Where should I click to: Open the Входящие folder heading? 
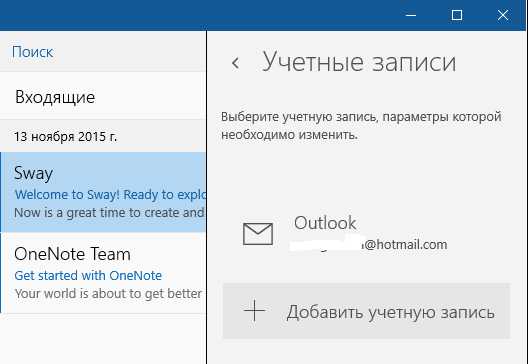click(x=55, y=97)
